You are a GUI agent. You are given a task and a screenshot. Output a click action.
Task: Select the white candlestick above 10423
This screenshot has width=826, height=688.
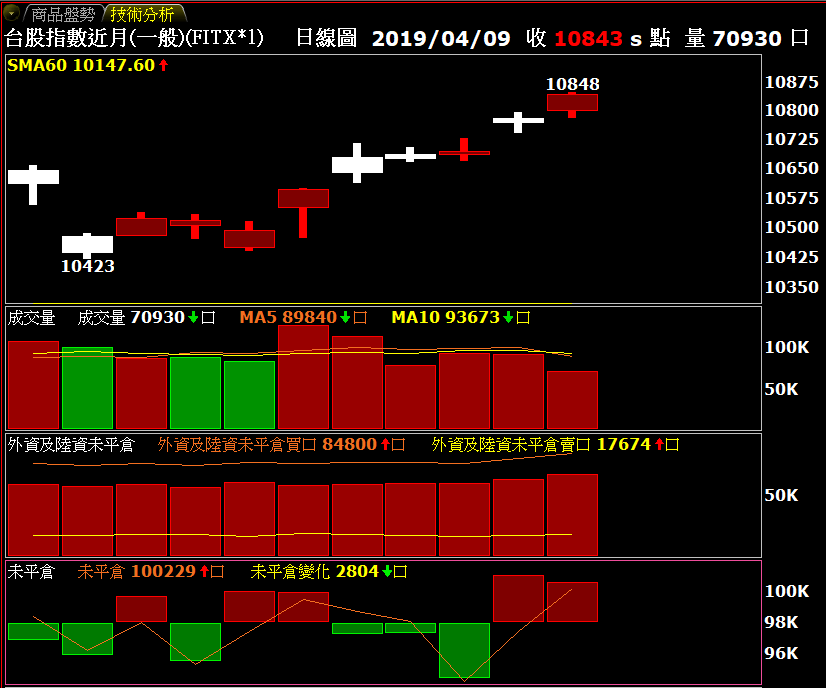tap(87, 245)
